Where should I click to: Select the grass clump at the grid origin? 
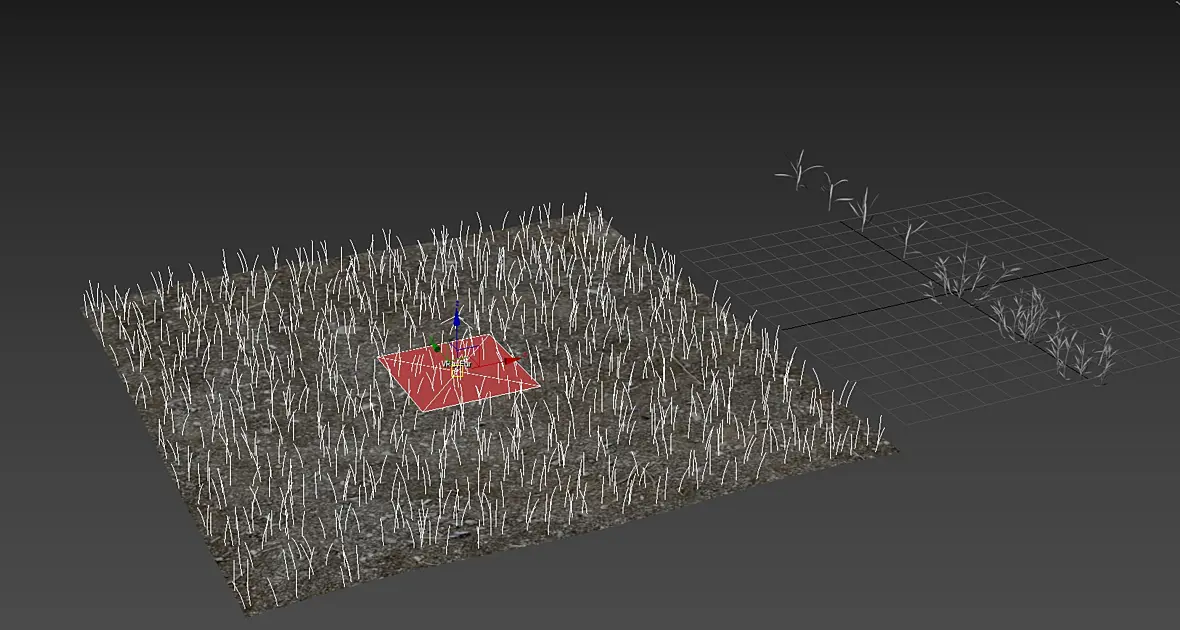965,275
